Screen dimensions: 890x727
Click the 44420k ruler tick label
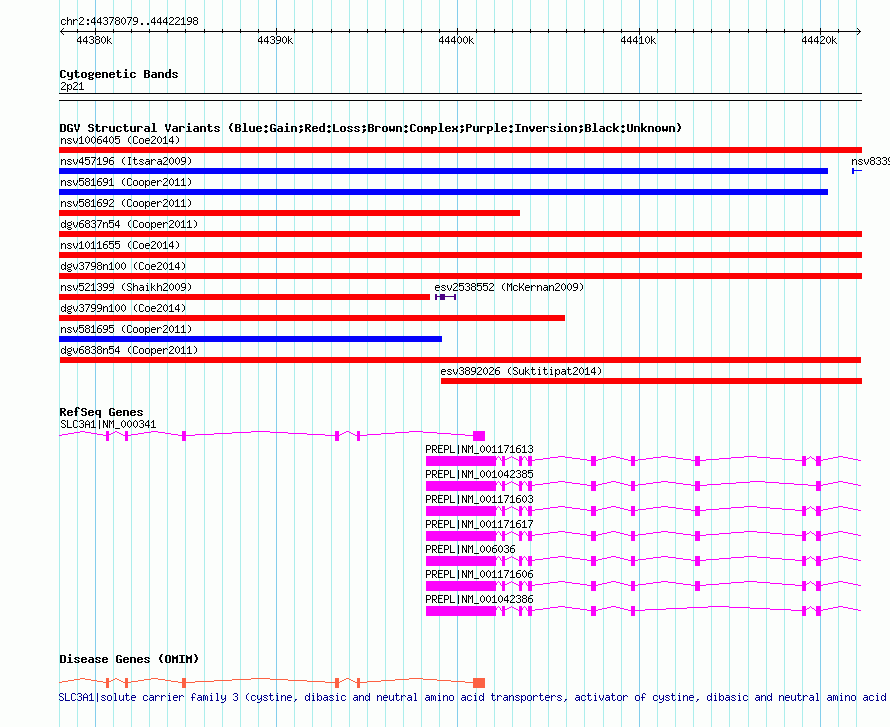819,40
